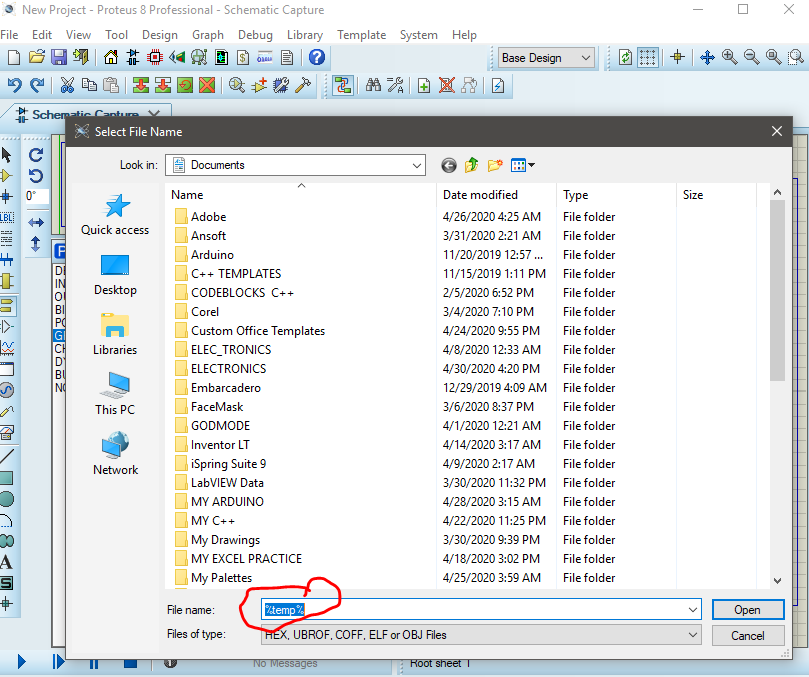Screen dimensions: 809x677
Task: Select the My Palettes folder
Action: pos(221,578)
